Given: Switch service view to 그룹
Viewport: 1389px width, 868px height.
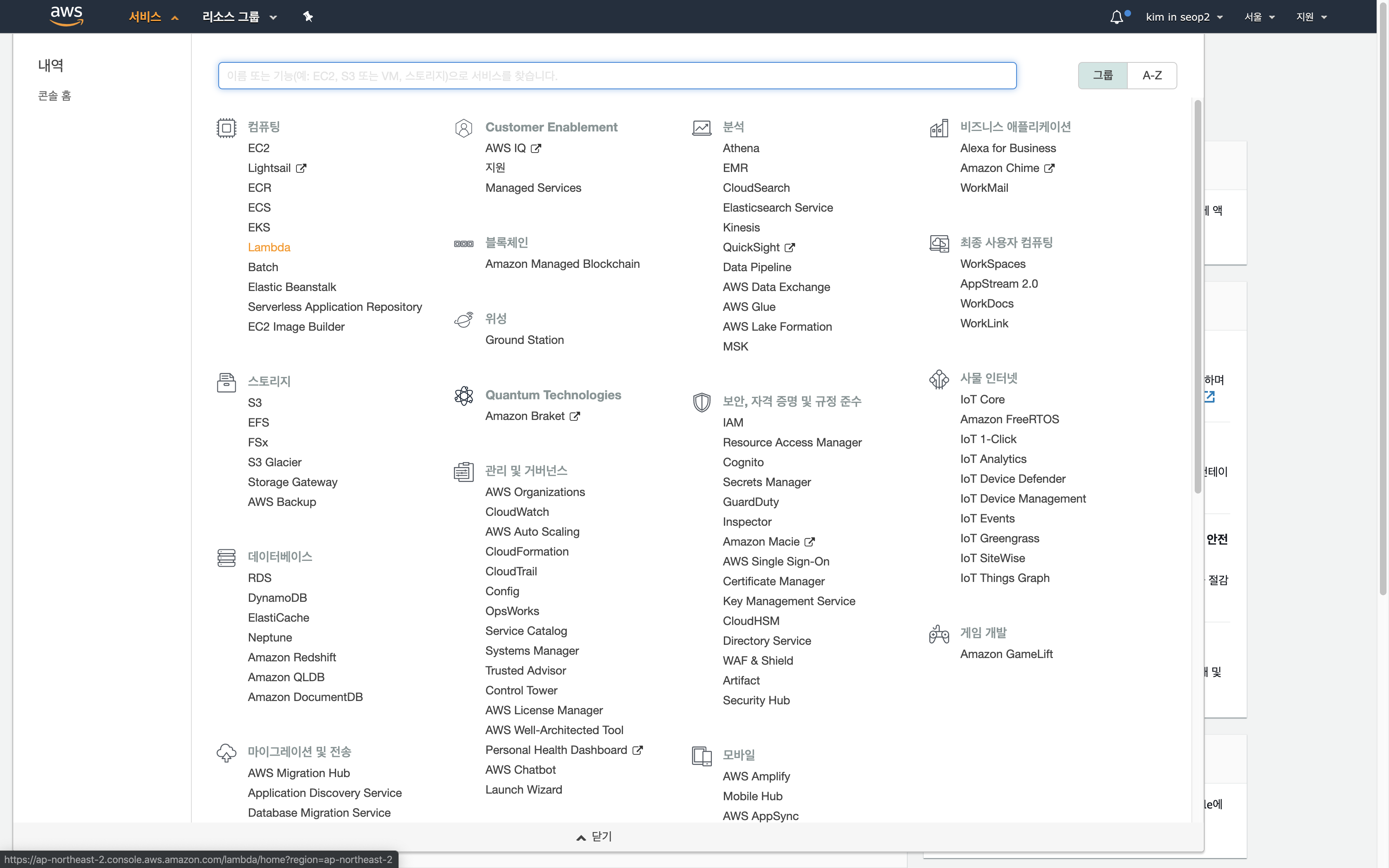Looking at the screenshot, I should [x=1103, y=75].
